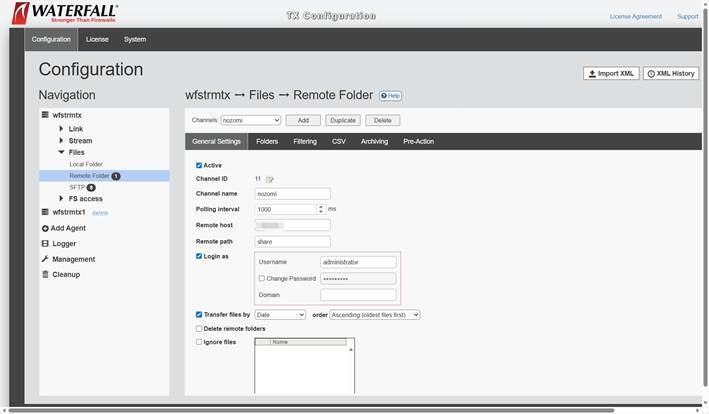Viewport: 709px width, 414px height.
Task: Open the Archiving tab
Action: [374, 142]
